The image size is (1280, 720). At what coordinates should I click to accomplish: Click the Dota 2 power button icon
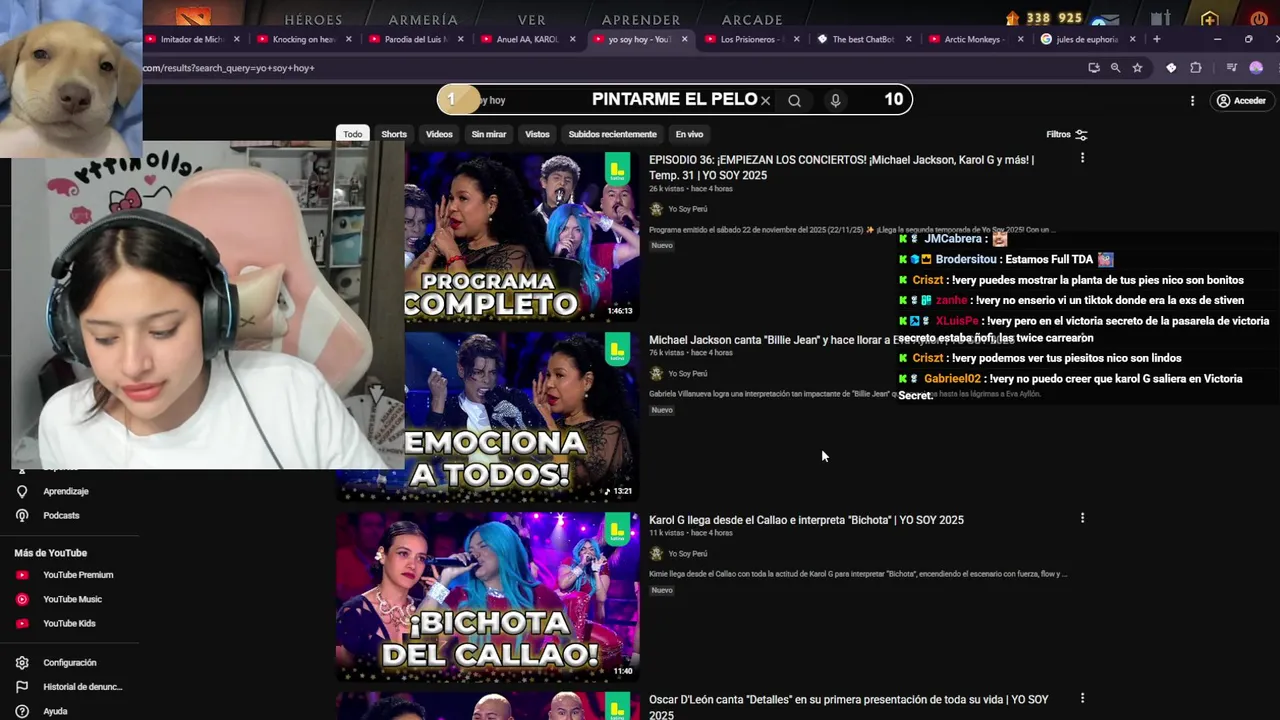pyautogui.click(x=1259, y=19)
